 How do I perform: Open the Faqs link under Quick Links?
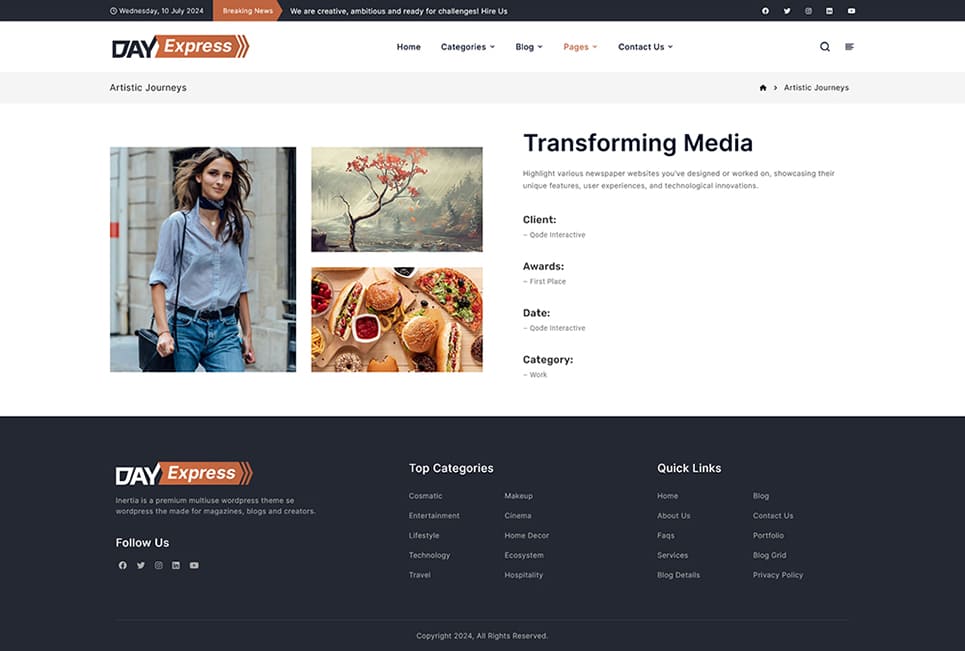(665, 535)
